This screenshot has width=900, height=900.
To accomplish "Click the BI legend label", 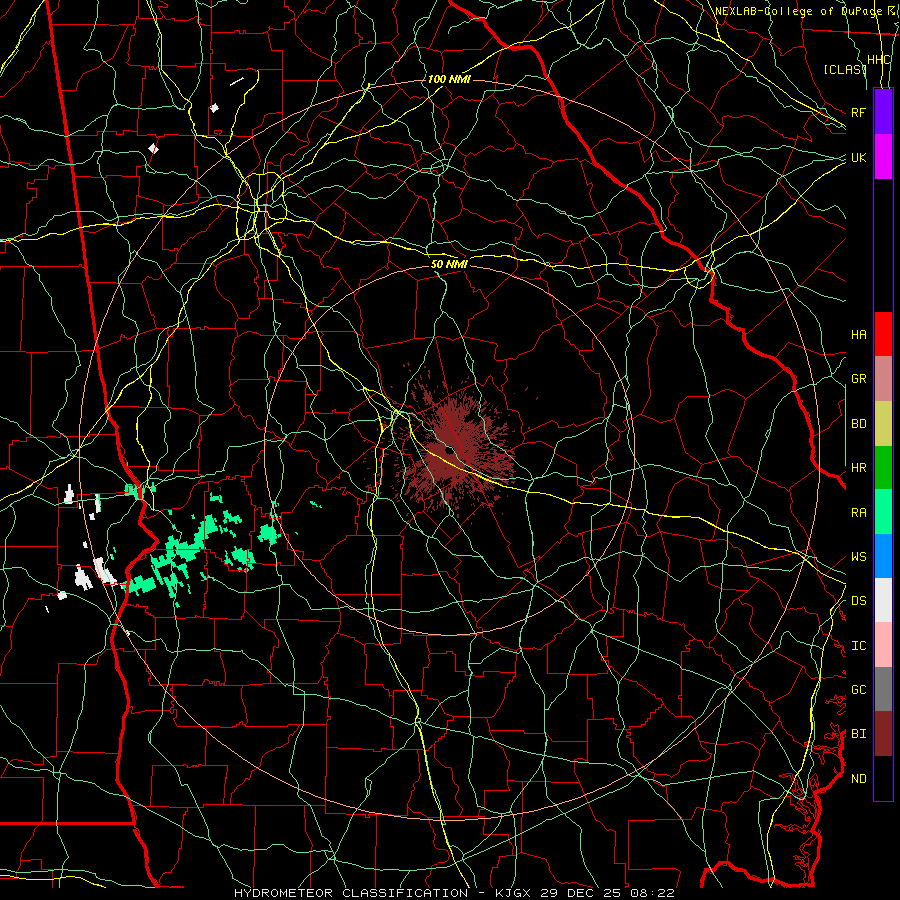I will [x=858, y=734].
